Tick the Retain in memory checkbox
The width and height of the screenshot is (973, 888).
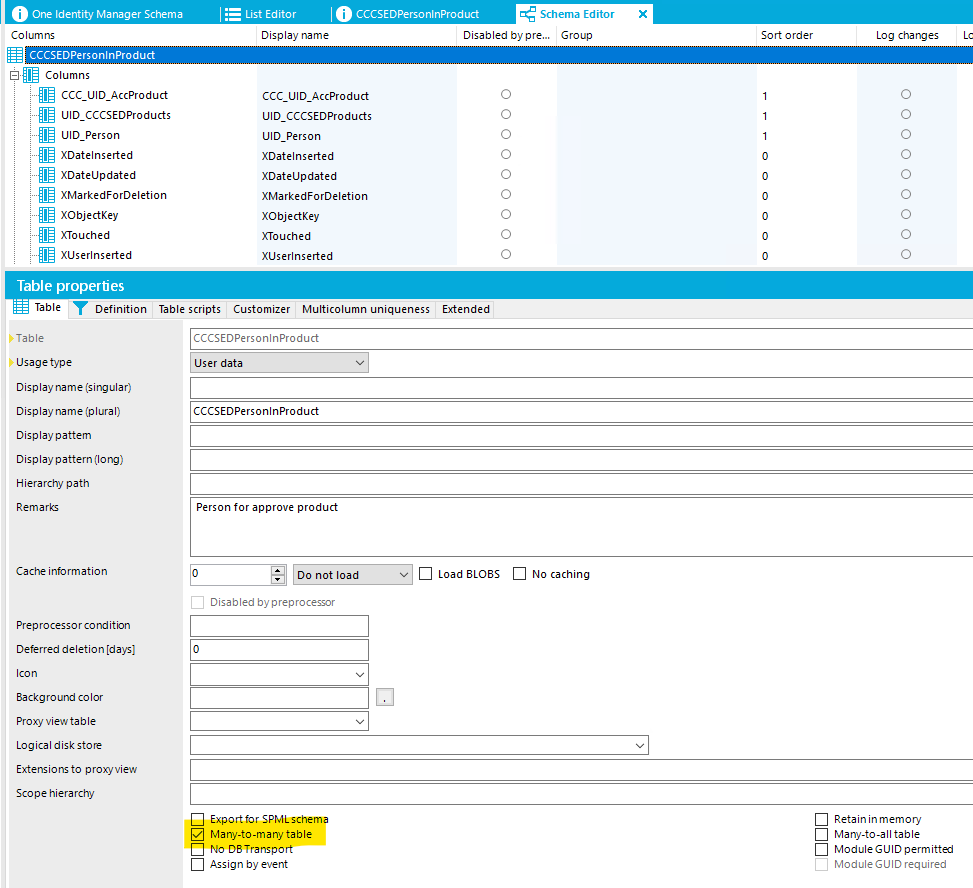click(x=822, y=819)
